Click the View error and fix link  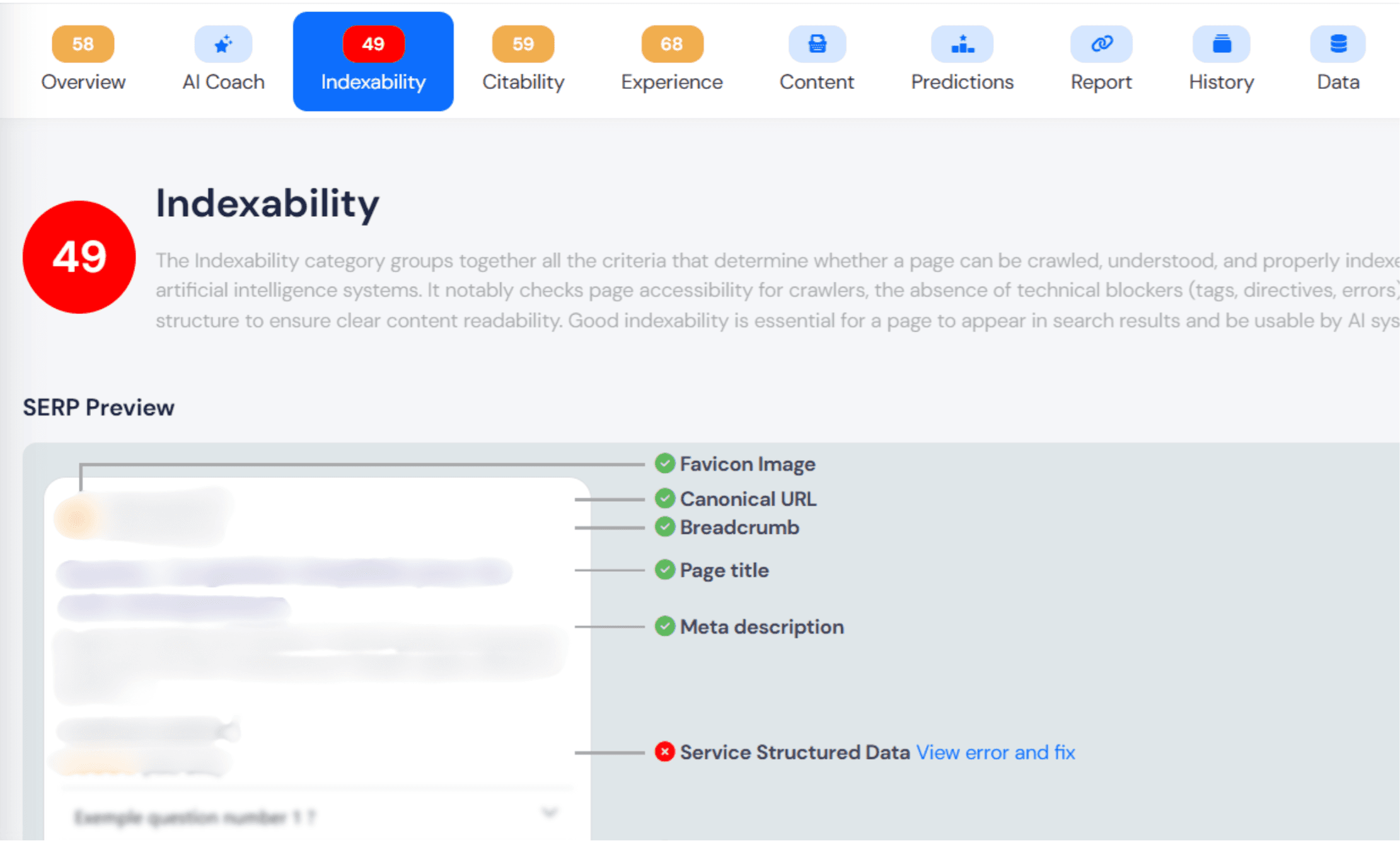pos(995,752)
